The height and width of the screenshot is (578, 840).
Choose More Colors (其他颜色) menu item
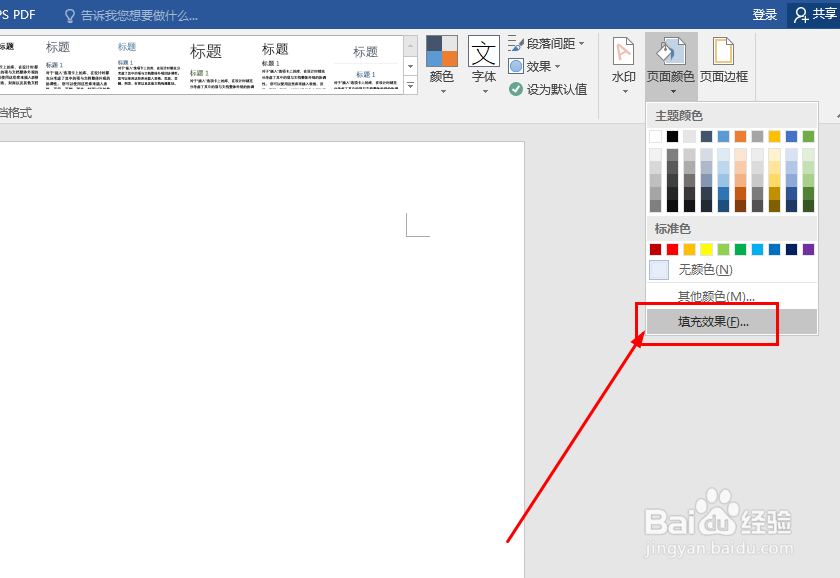coord(732,296)
